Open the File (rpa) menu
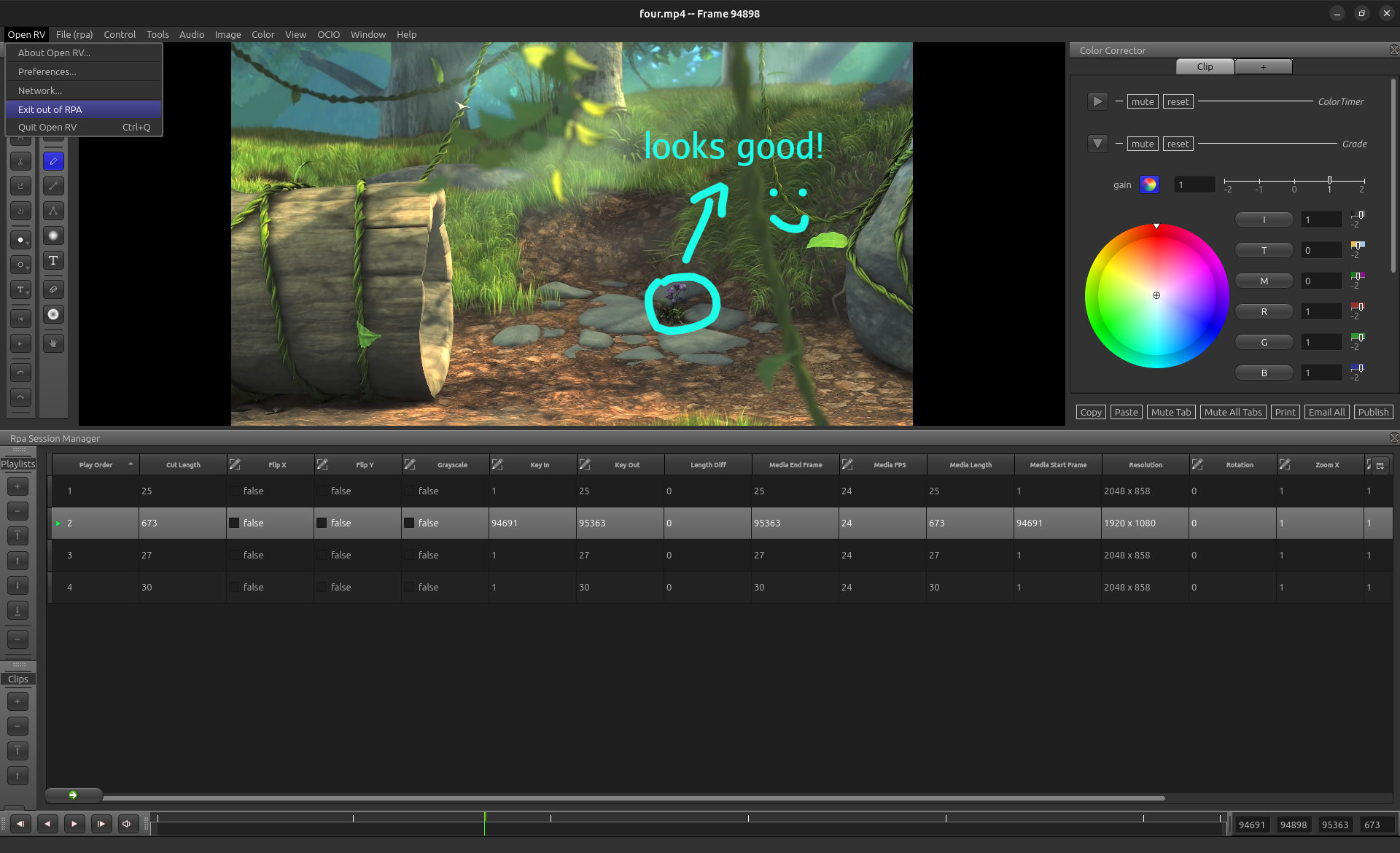 (x=74, y=34)
